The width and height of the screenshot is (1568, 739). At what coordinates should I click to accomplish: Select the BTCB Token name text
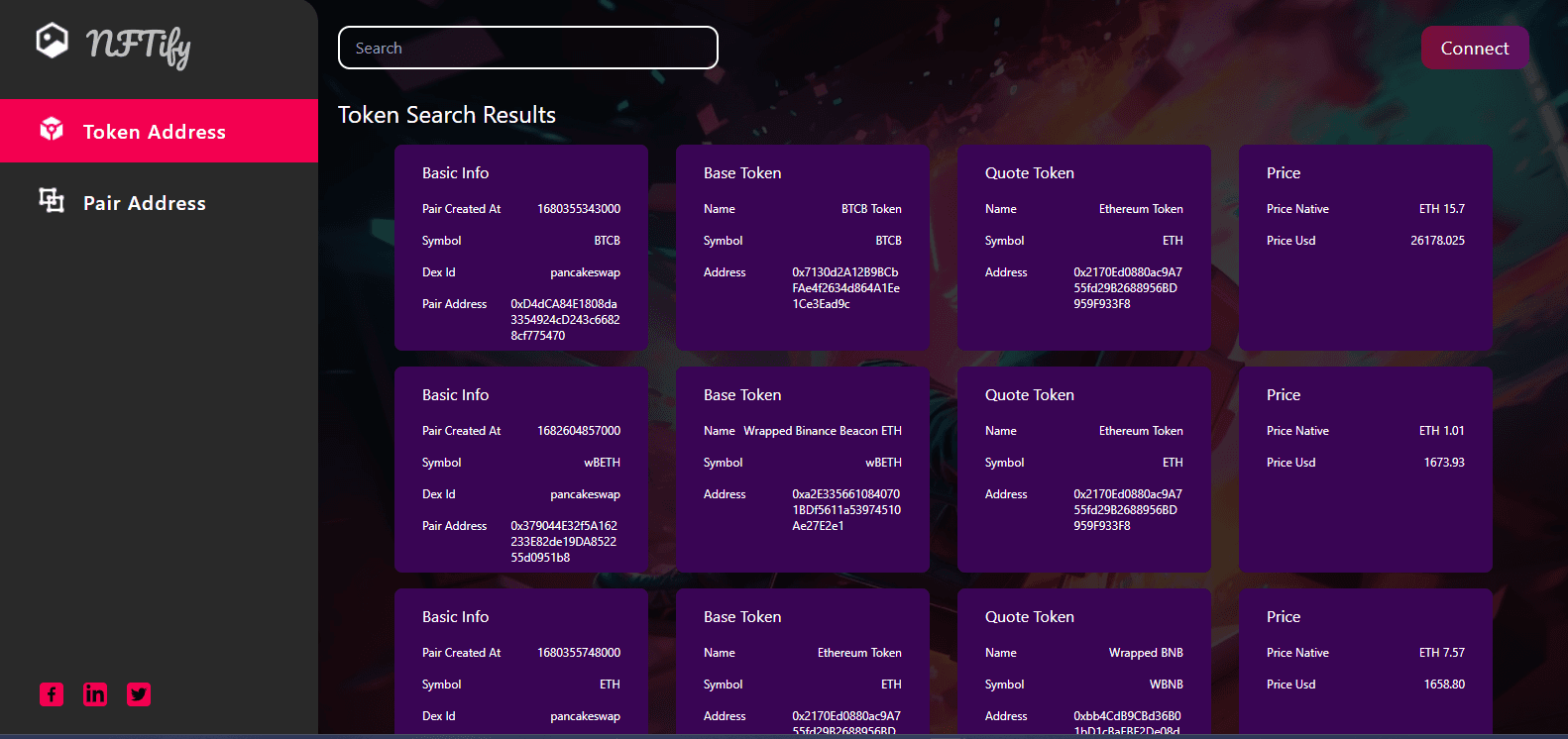coord(871,209)
